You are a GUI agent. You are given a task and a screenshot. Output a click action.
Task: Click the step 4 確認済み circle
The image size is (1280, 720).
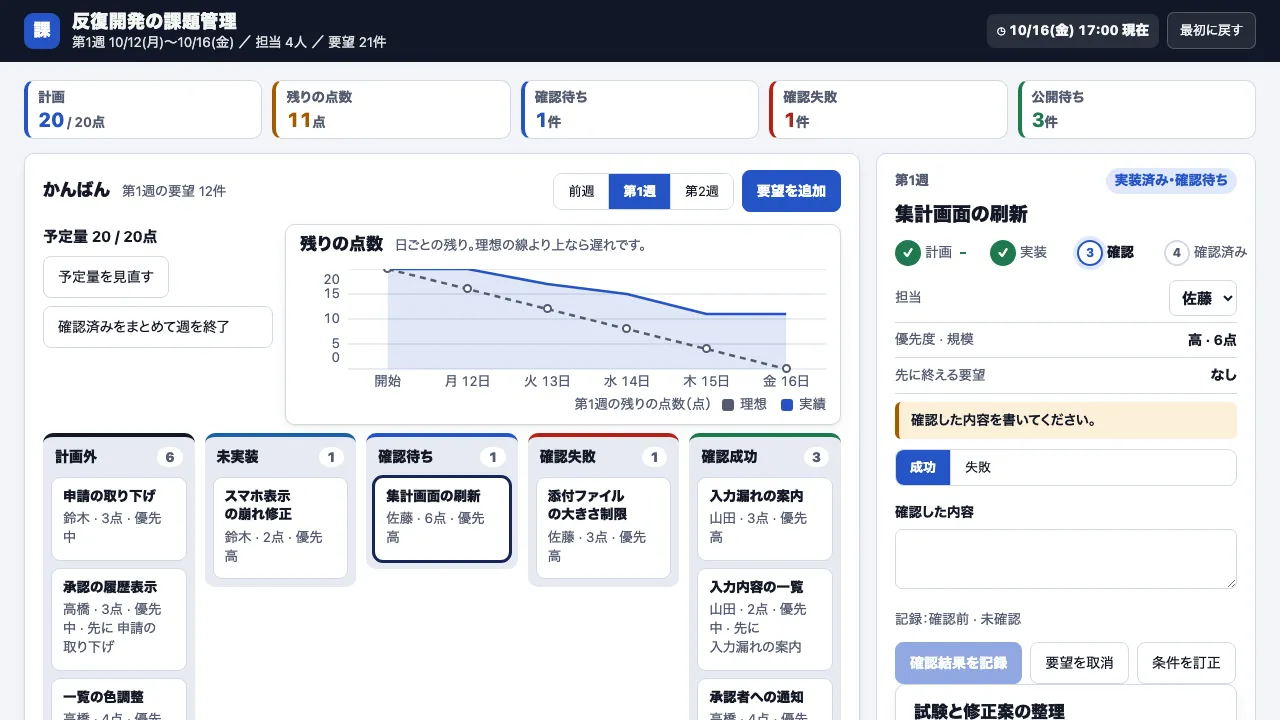click(1177, 253)
